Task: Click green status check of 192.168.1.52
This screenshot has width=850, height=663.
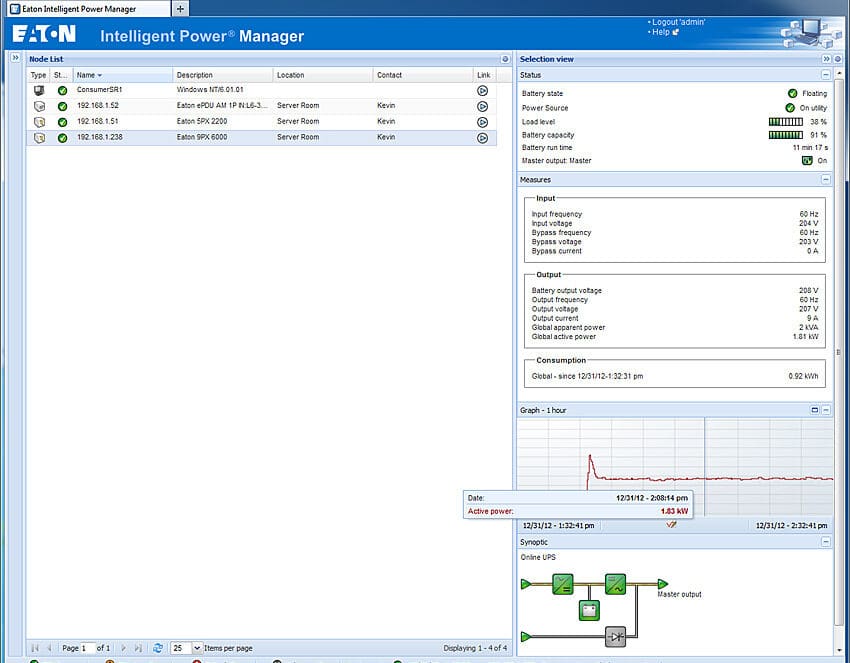Action: 62,106
